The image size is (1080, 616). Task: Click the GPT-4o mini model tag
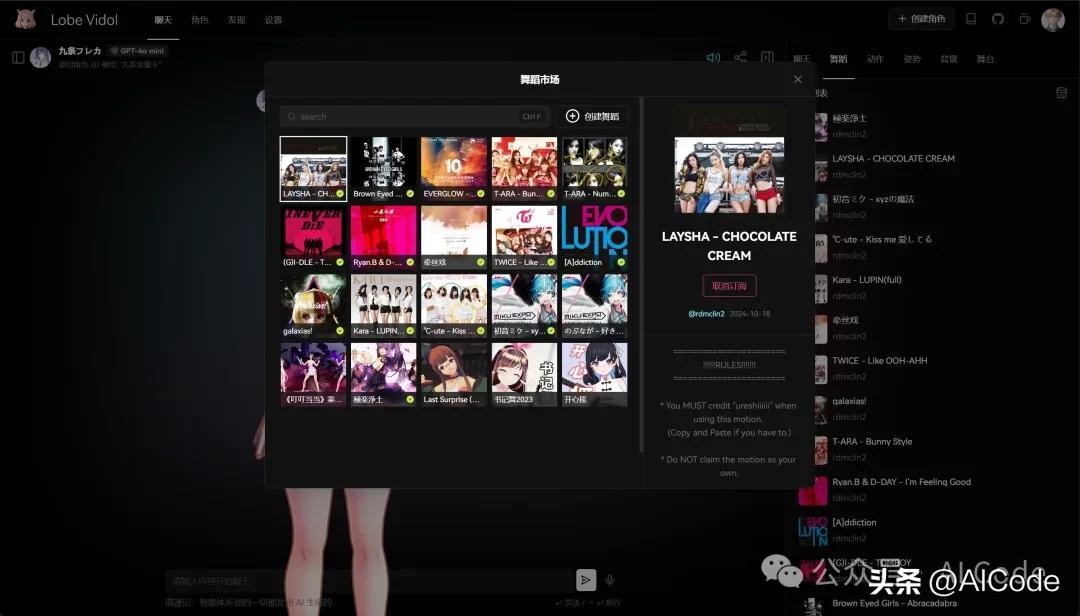tap(138, 51)
